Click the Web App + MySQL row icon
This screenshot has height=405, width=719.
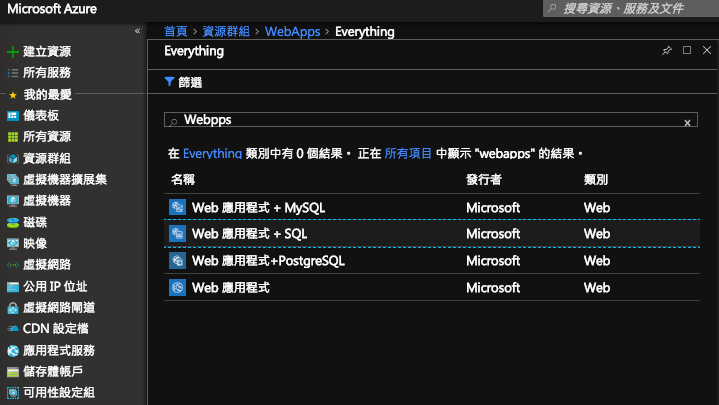click(177, 207)
